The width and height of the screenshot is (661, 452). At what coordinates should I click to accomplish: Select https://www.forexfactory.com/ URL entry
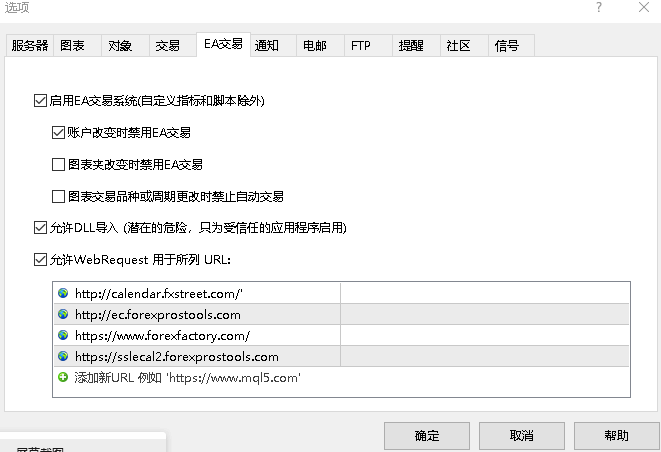click(x=341, y=335)
